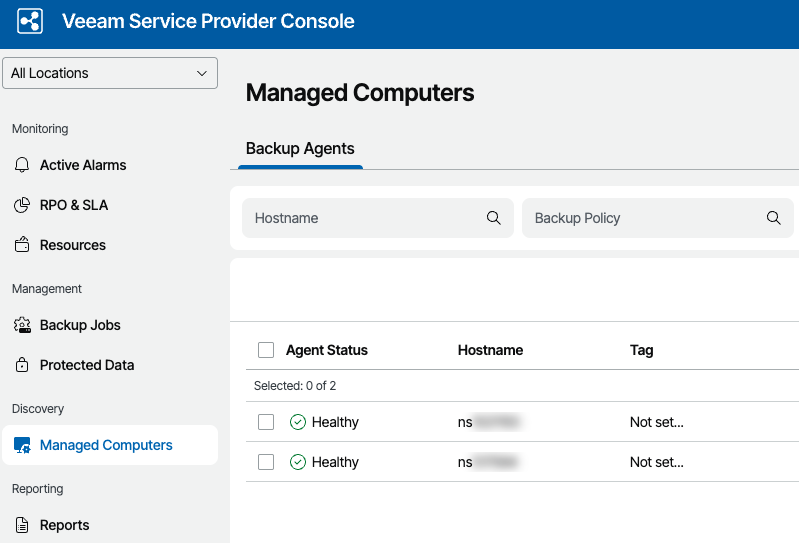Click the Veeam Service Provider Console title

208,21
